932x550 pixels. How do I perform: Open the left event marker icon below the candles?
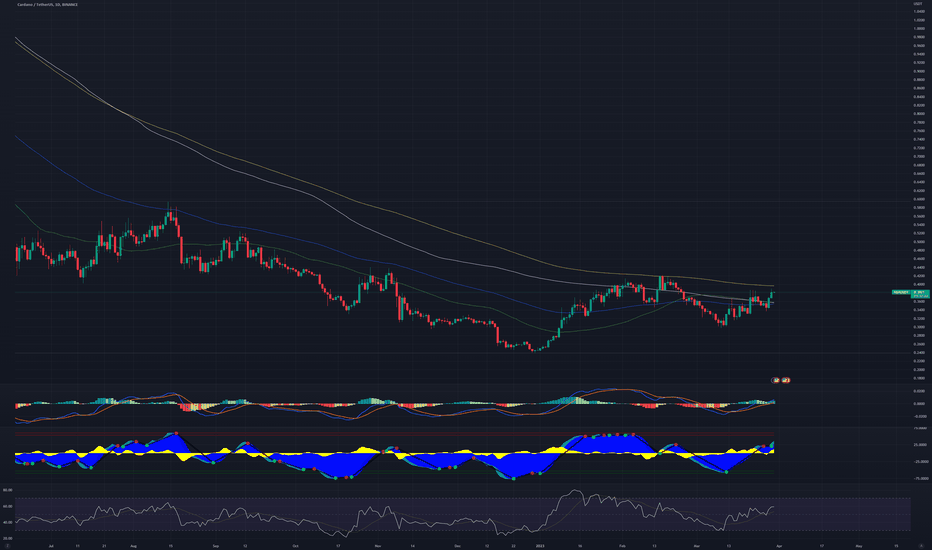[x=776, y=380]
